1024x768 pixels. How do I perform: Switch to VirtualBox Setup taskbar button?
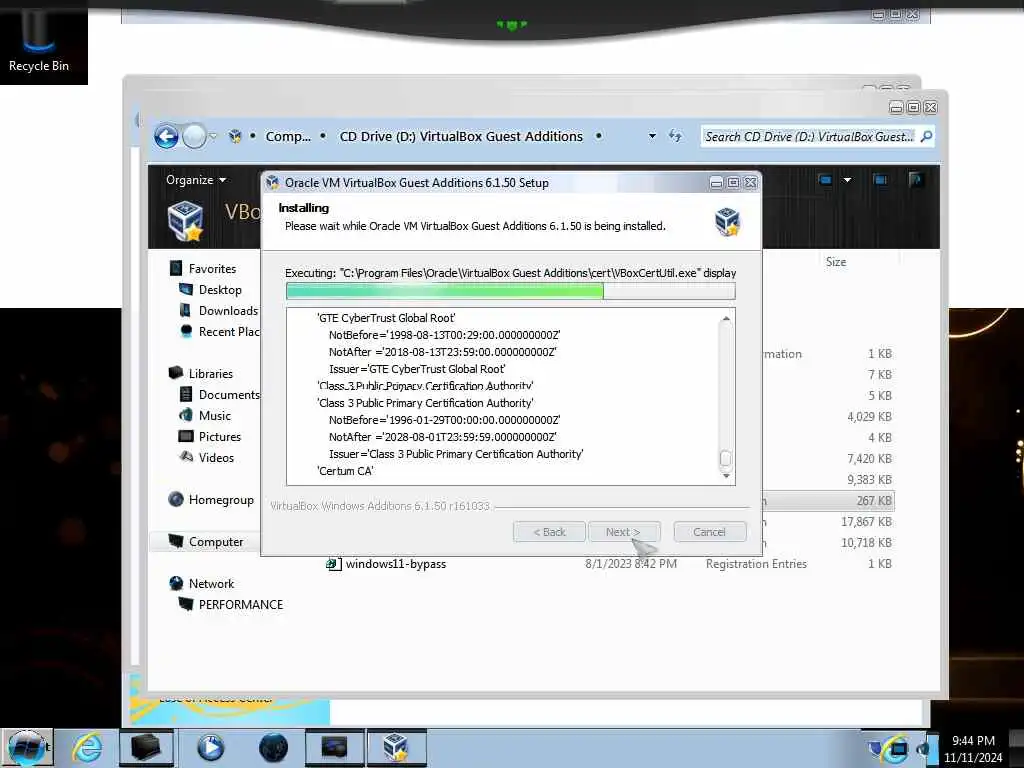[x=396, y=748]
